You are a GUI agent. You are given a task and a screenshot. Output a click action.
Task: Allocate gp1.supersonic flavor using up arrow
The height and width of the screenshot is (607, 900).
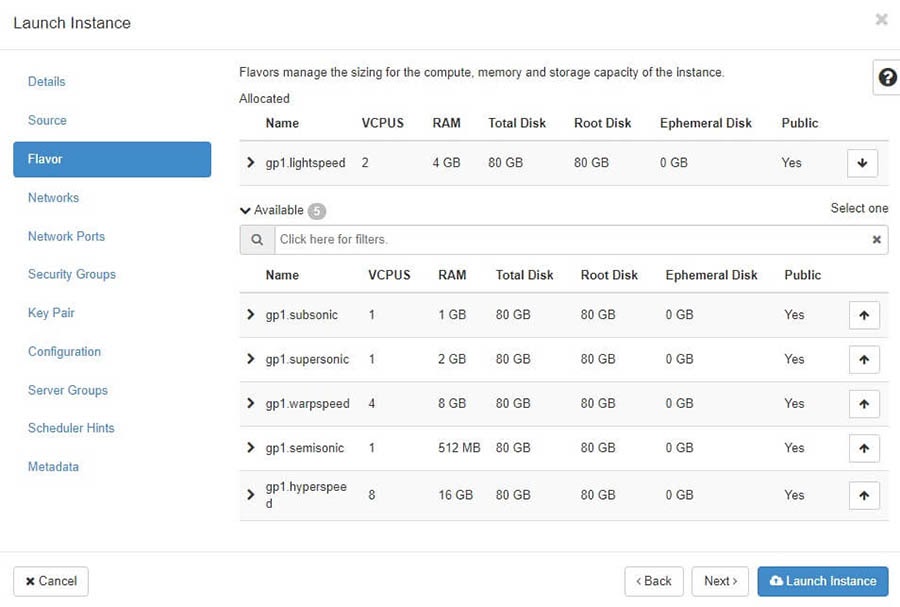(864, 359)
